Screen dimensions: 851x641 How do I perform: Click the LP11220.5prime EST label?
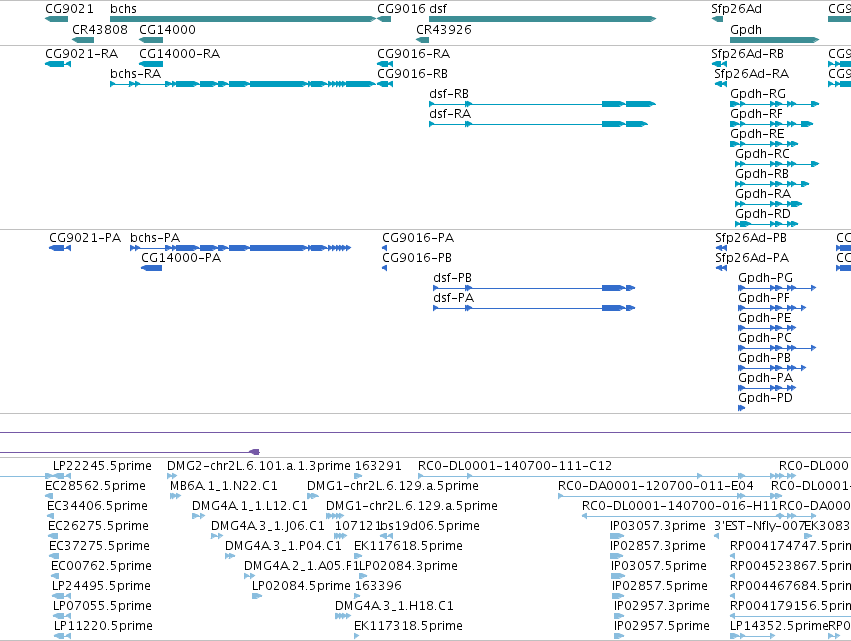pos(103,626)
